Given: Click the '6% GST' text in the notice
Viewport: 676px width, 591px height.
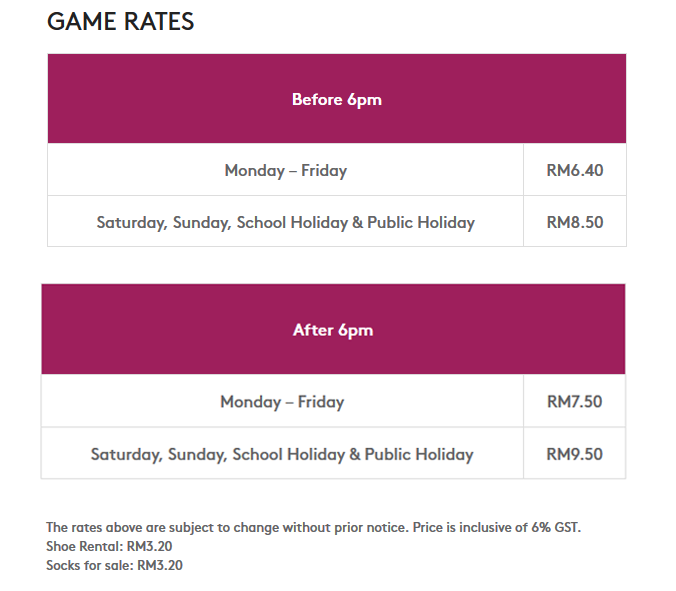Looking at the screenshot, I should point(556,527).
